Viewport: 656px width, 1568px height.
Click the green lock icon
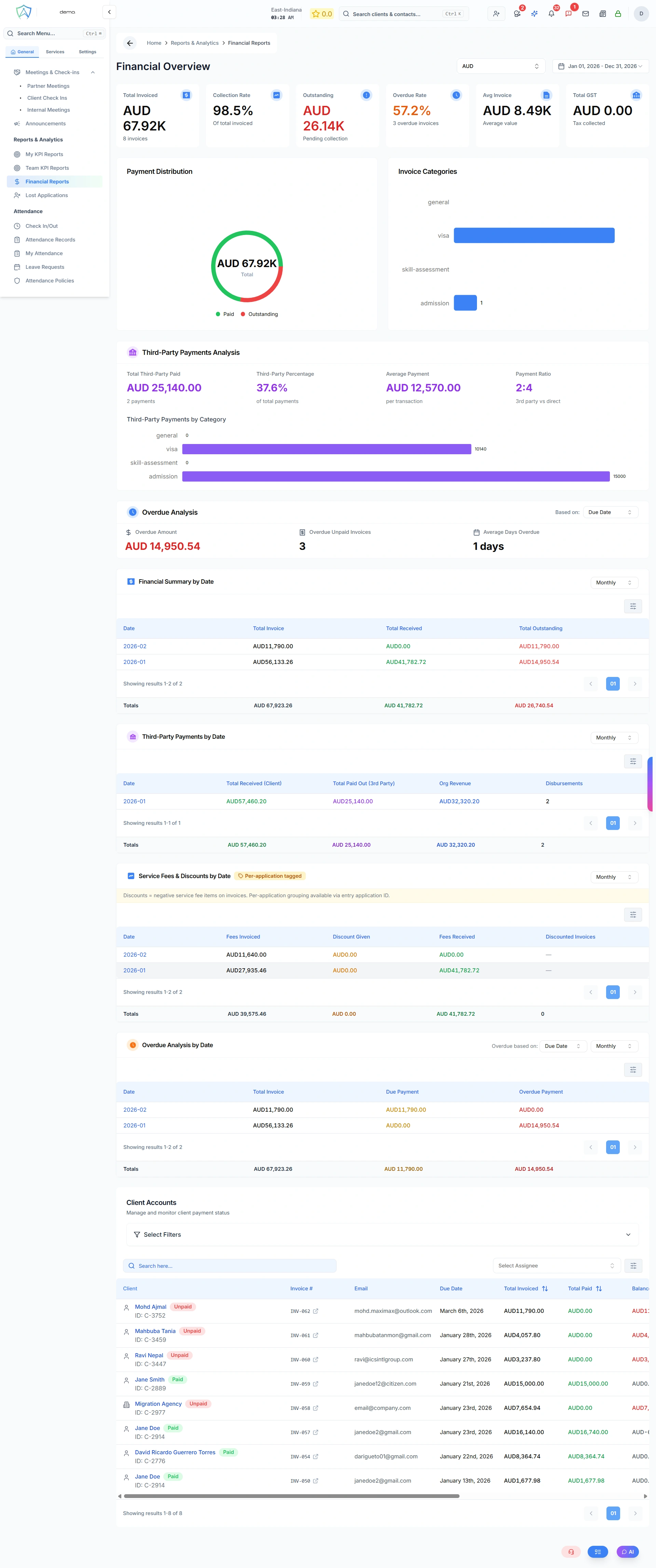point(618,13)
